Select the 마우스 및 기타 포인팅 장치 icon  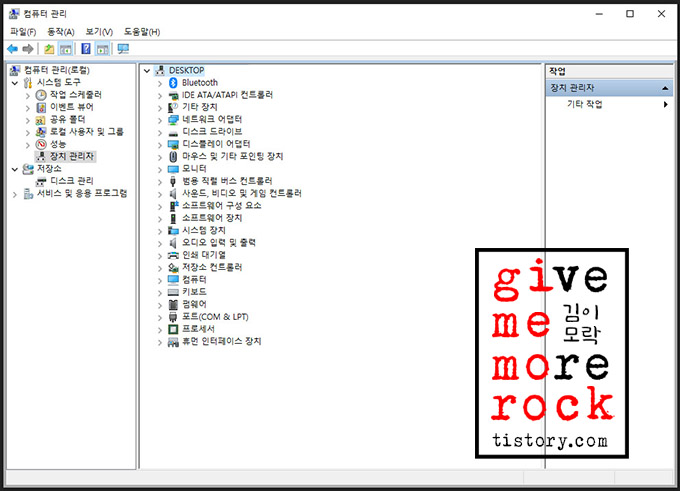(x=173, y=157)
